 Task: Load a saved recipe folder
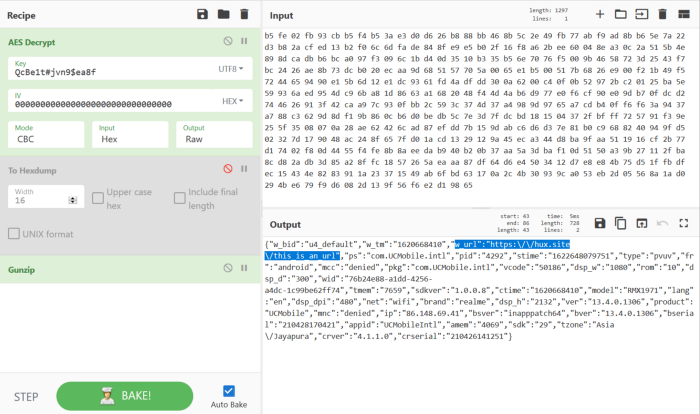click(x=224, y=14)
